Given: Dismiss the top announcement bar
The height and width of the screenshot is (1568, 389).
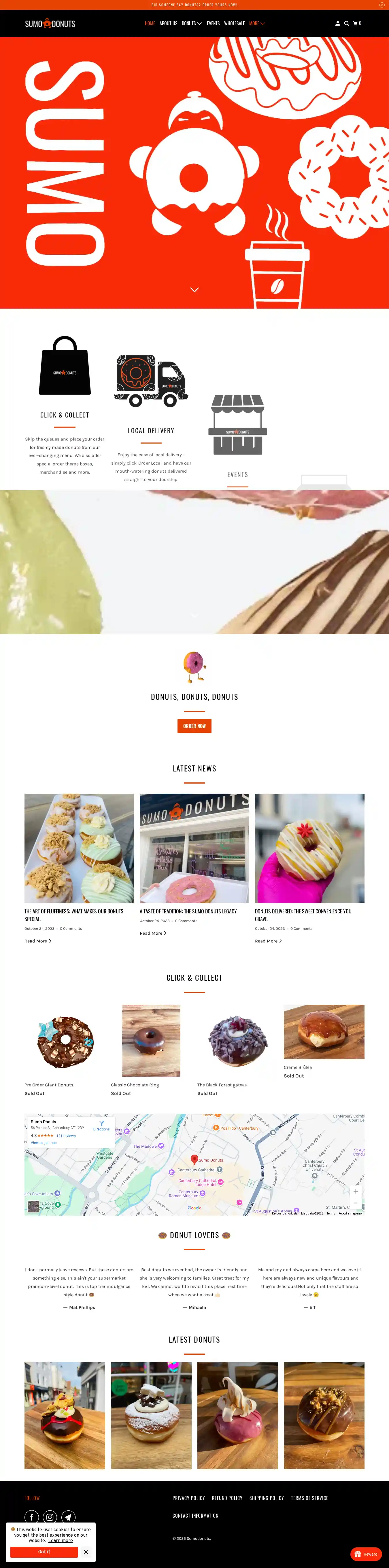Looking at the screenshot, I should pyautogui.click(x=382, y=5).
